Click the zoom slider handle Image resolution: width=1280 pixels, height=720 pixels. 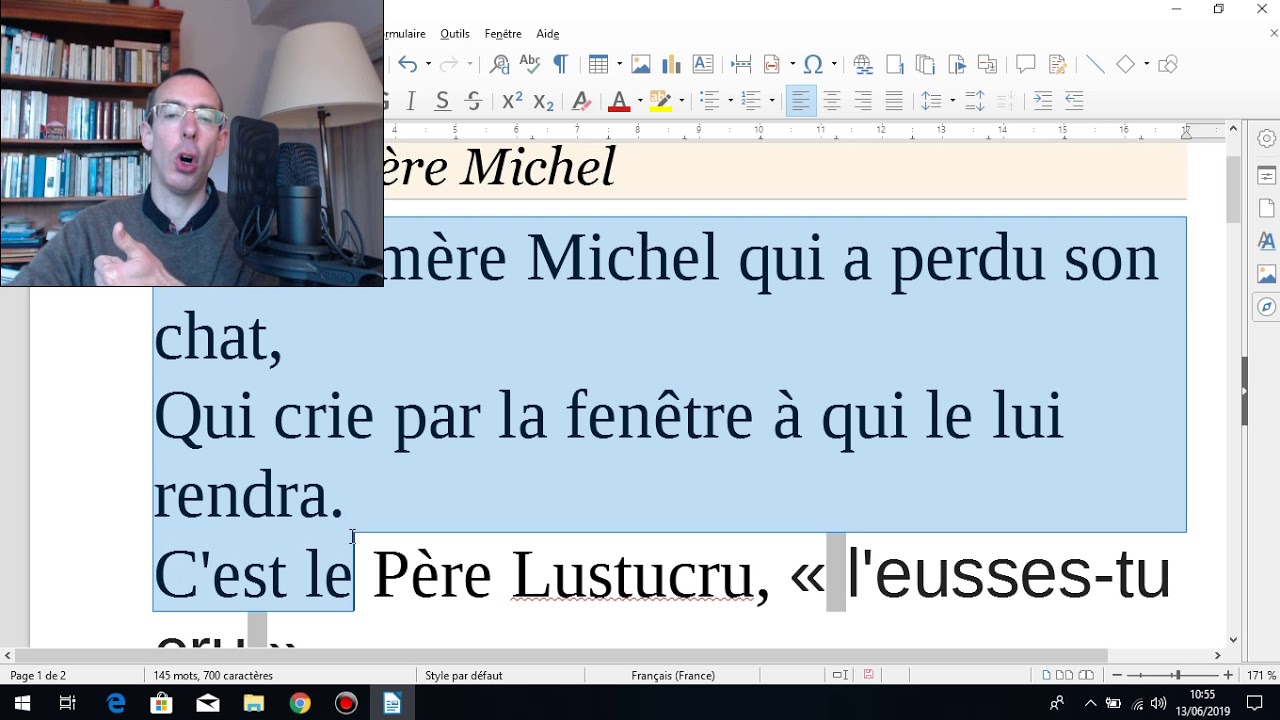point(1177,675)
